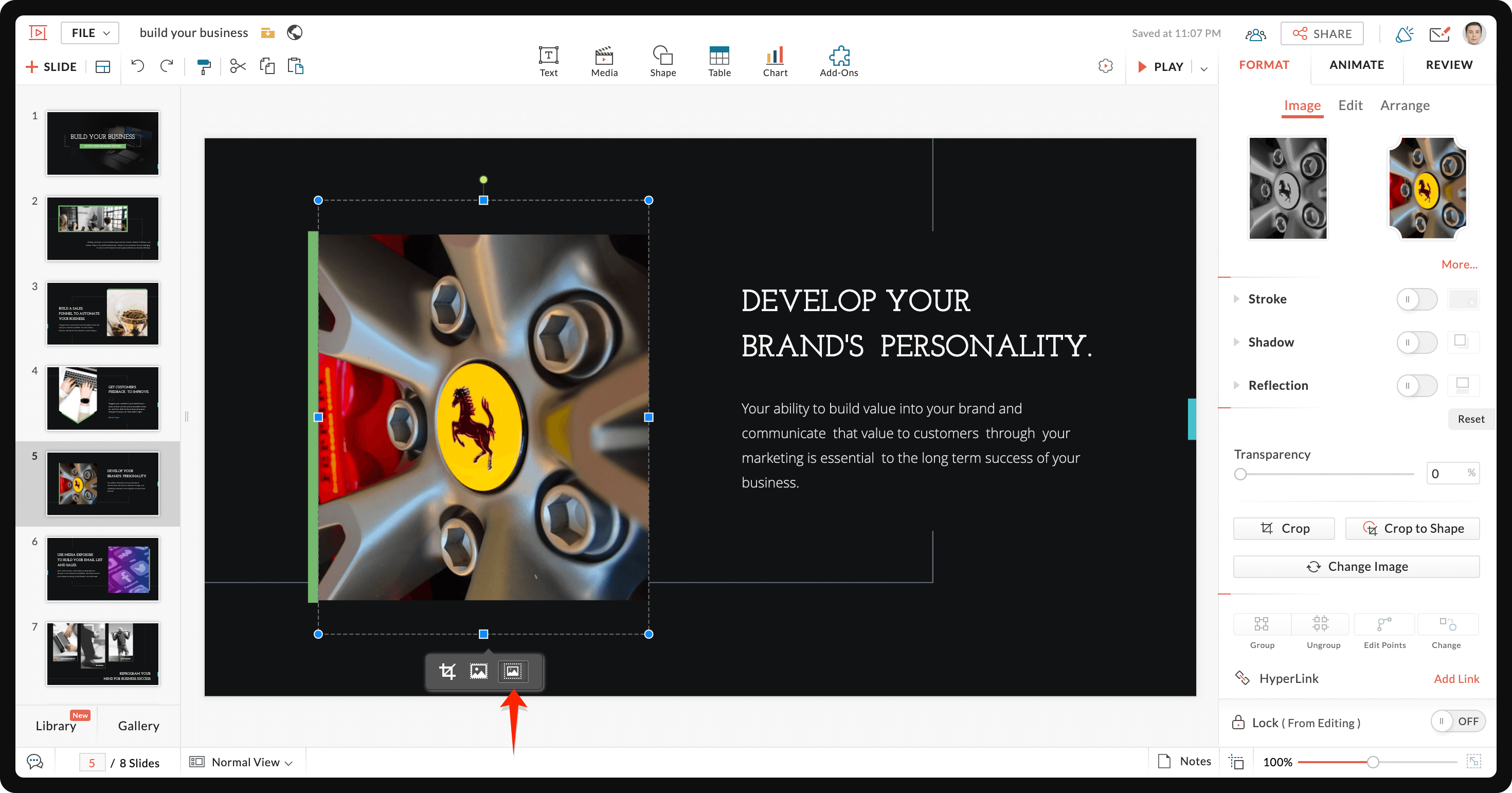Click the Table insert icon
Screen dimensions: 1512x793
pyautogui.click(x=718, y=61)
